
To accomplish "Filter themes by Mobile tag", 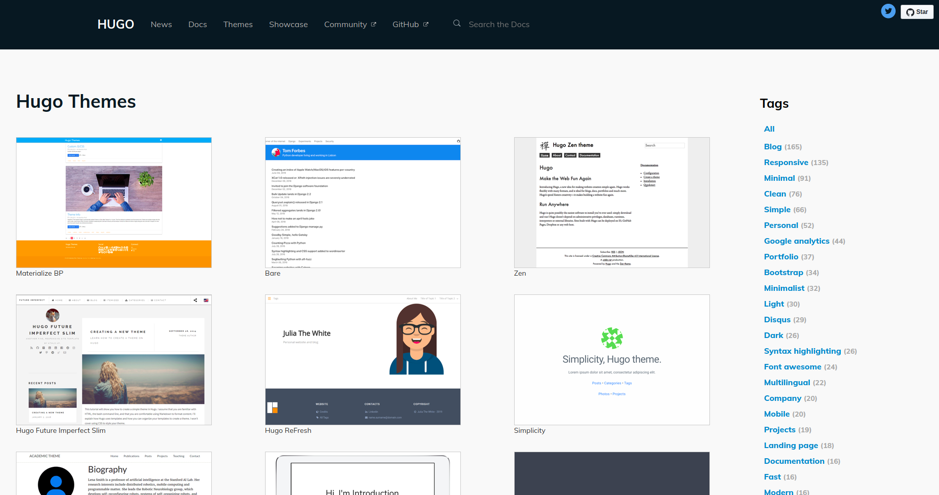I will pyautogui.click(x=777, y=414).
